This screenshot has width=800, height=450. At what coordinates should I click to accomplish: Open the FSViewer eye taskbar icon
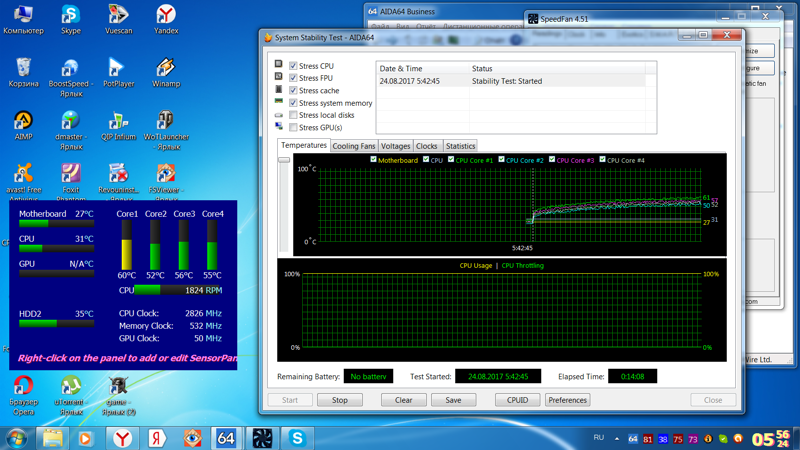192,438
